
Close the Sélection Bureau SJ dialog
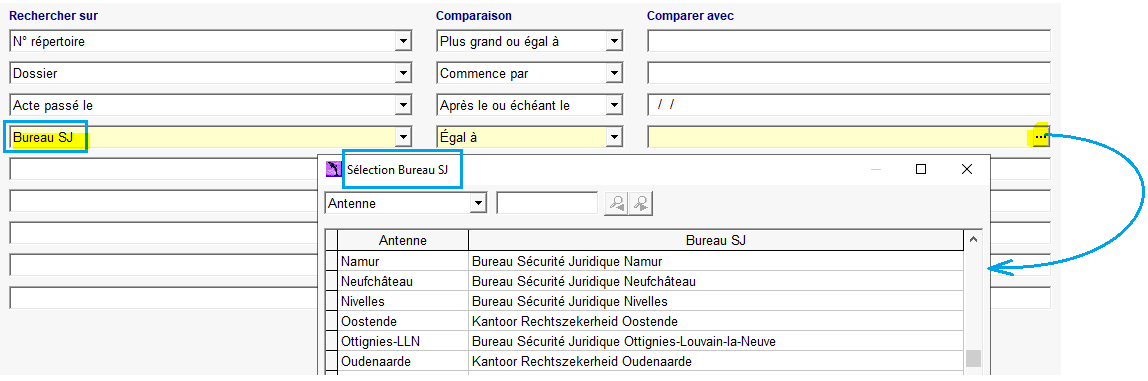966,169
